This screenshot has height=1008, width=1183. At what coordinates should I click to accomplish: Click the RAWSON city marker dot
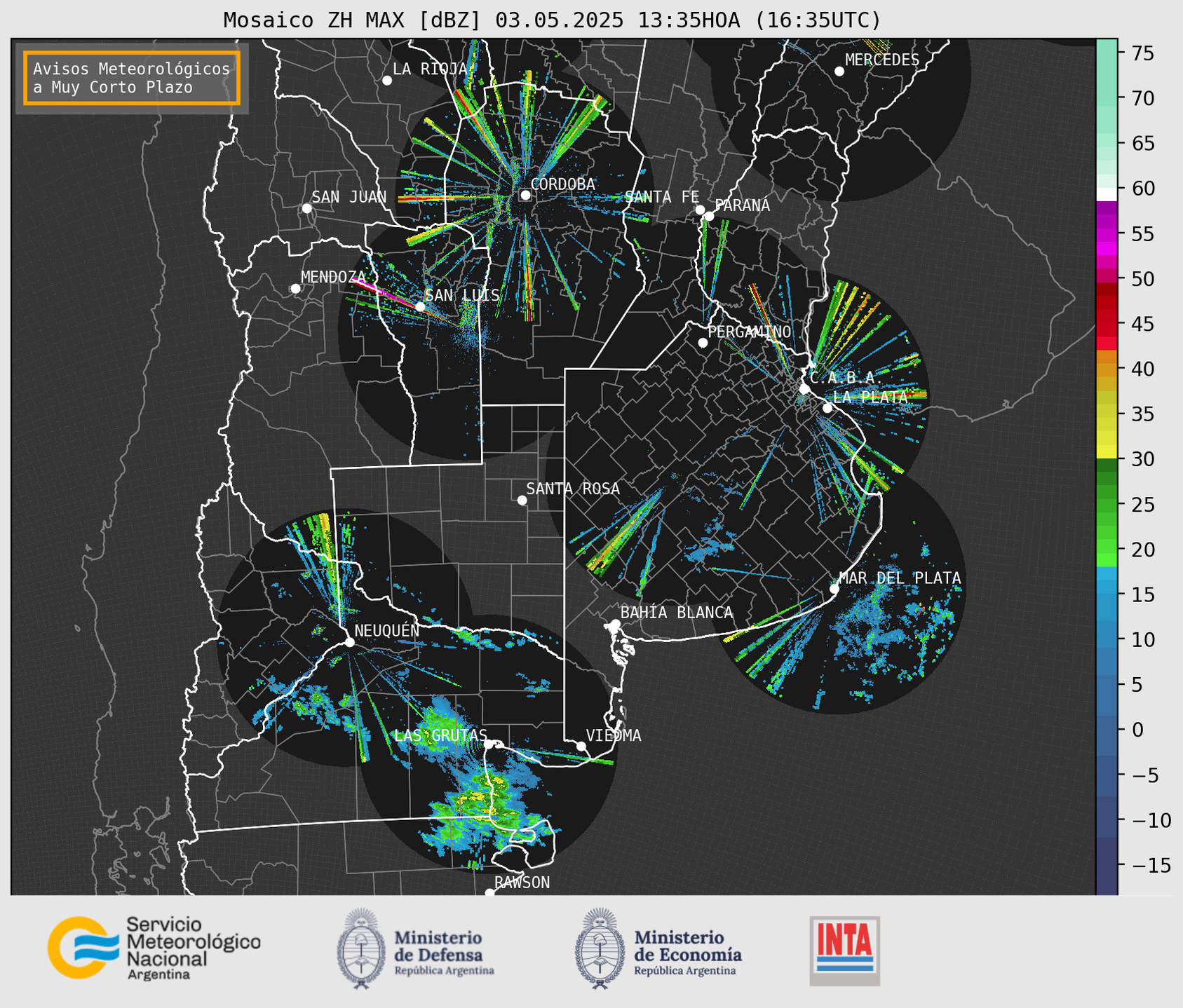(489, 892)
